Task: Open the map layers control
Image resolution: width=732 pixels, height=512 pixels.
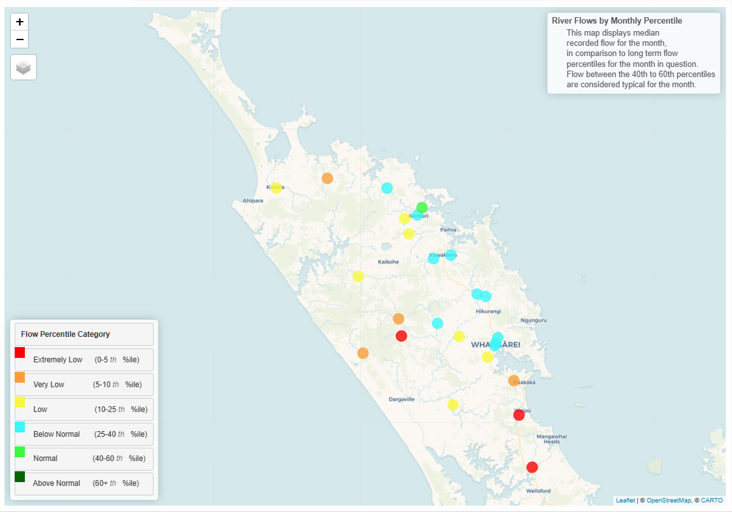Action: click(x=23, y=67)
